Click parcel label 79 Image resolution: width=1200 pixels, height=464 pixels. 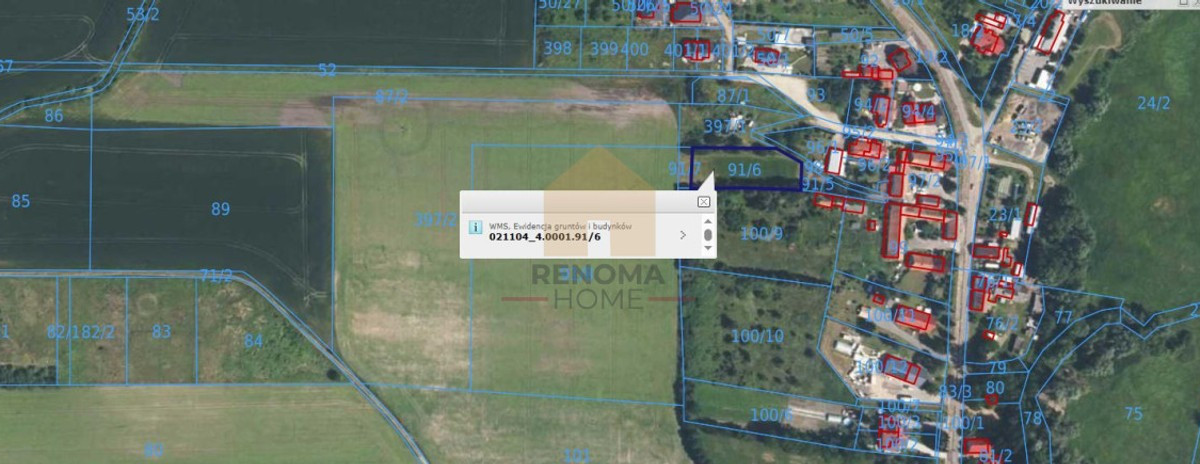click(x=997, y=367)
